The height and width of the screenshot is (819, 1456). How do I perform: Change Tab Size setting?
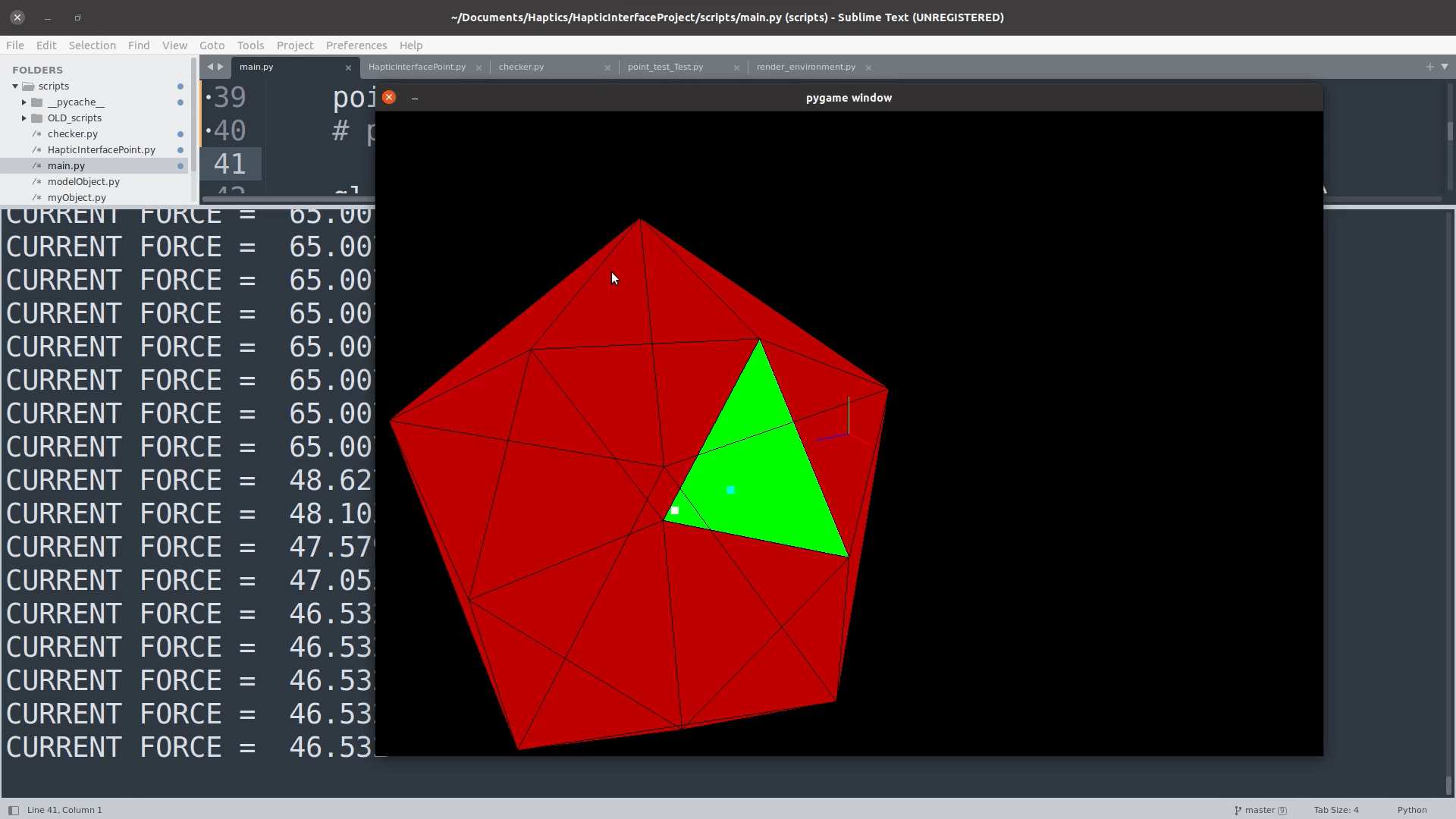click(1336, 810)
